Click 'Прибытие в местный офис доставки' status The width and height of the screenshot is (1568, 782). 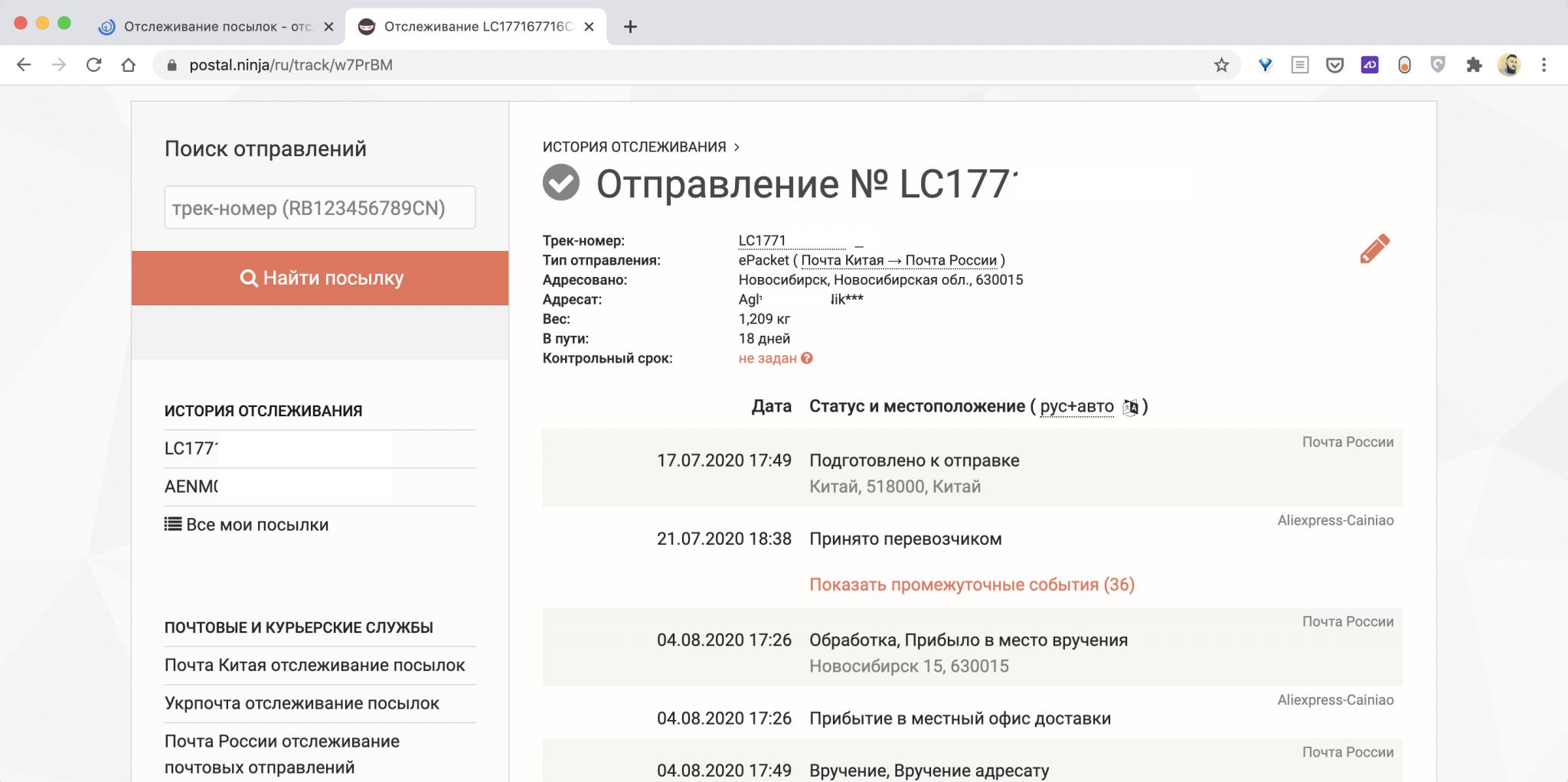(960, 718)
